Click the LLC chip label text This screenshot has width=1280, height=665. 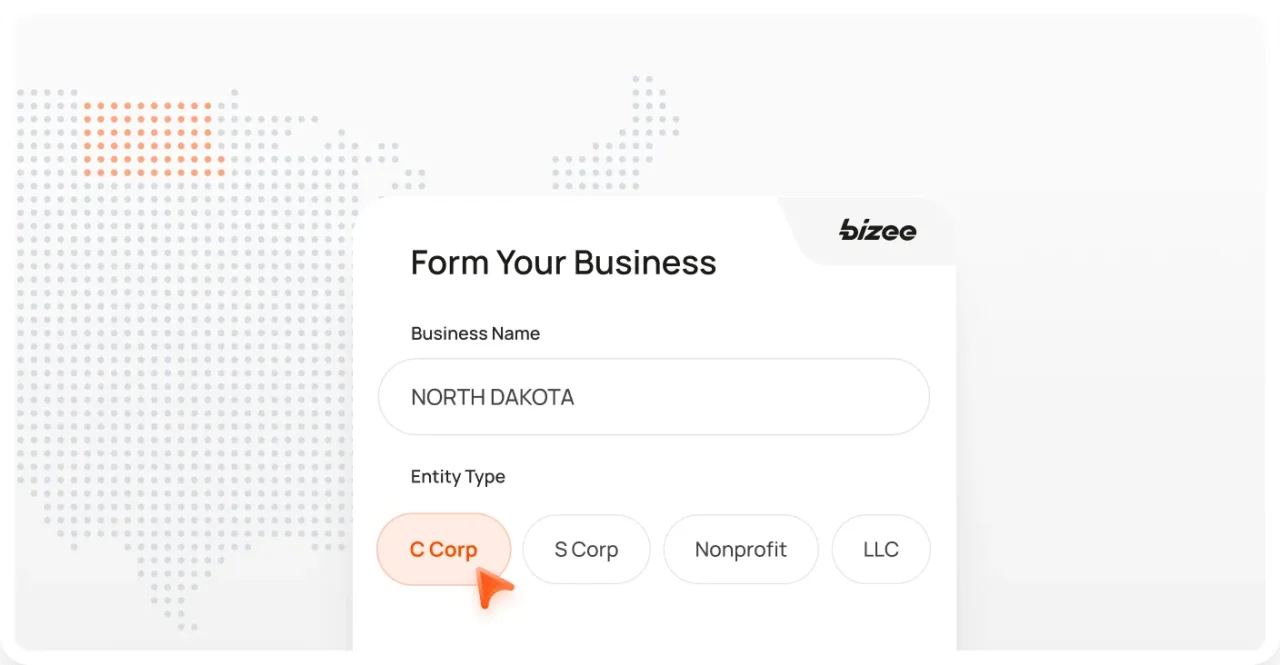[880, 549]
